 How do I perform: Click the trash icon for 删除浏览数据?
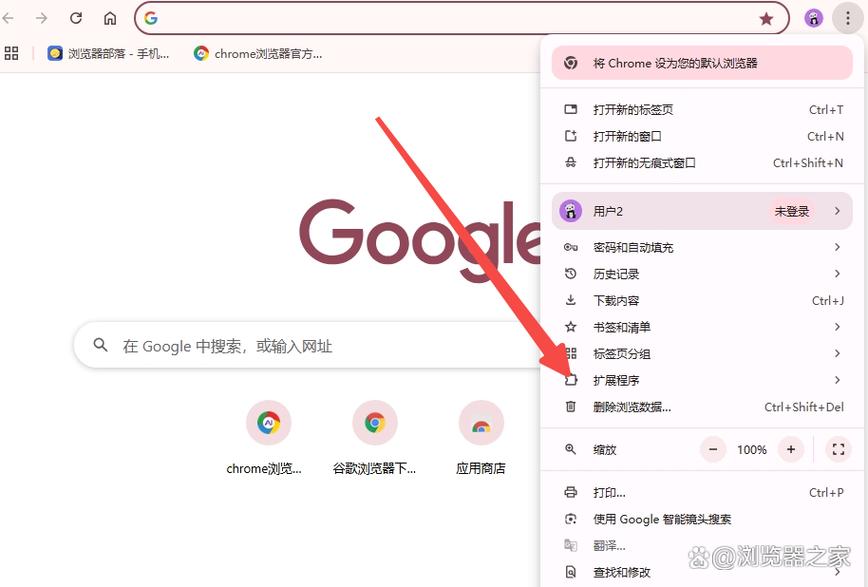pyautogui.click(x=571, y=407)
